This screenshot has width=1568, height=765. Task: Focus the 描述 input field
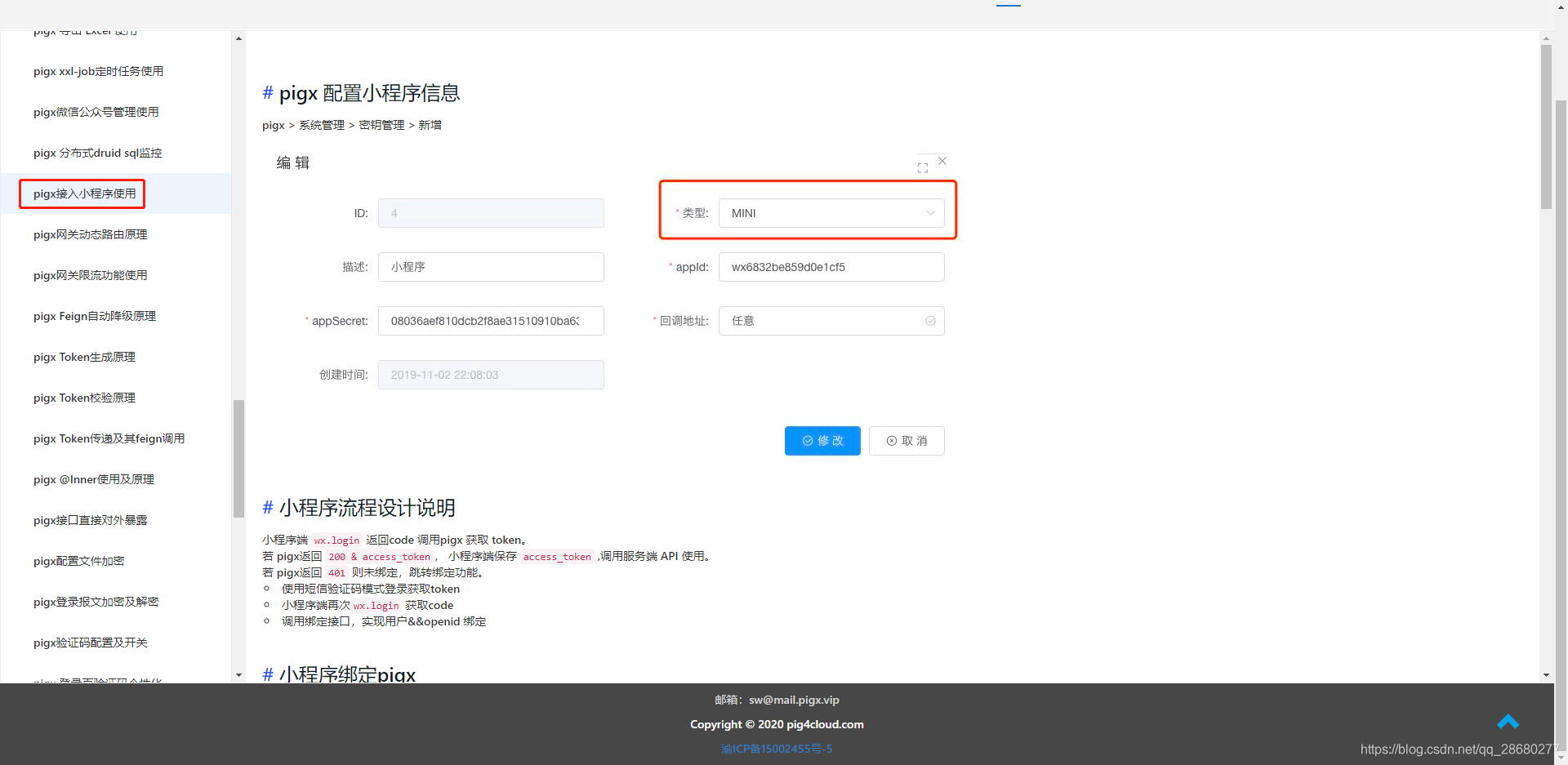point(491,267)
